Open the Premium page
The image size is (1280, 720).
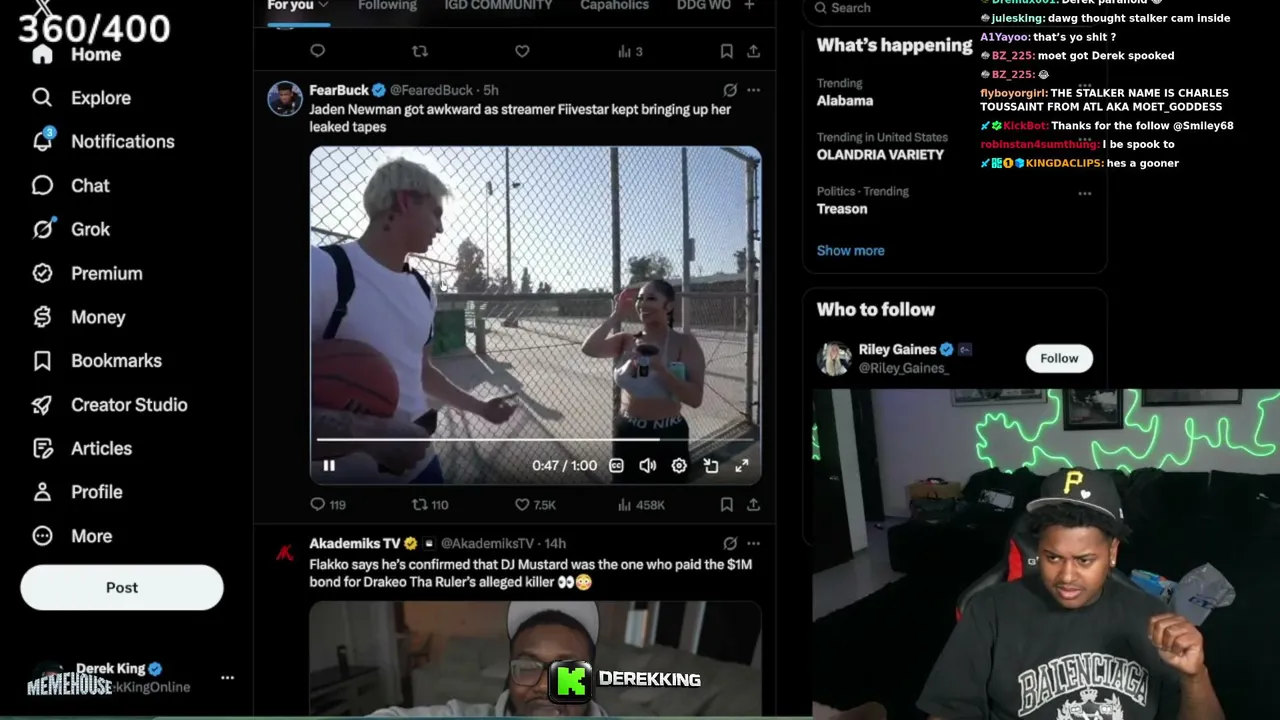pyautogui.click(x=86, y=274)
